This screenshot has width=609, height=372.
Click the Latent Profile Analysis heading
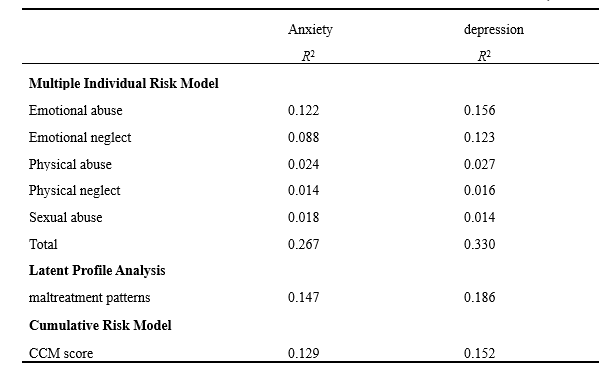[97, 271]
